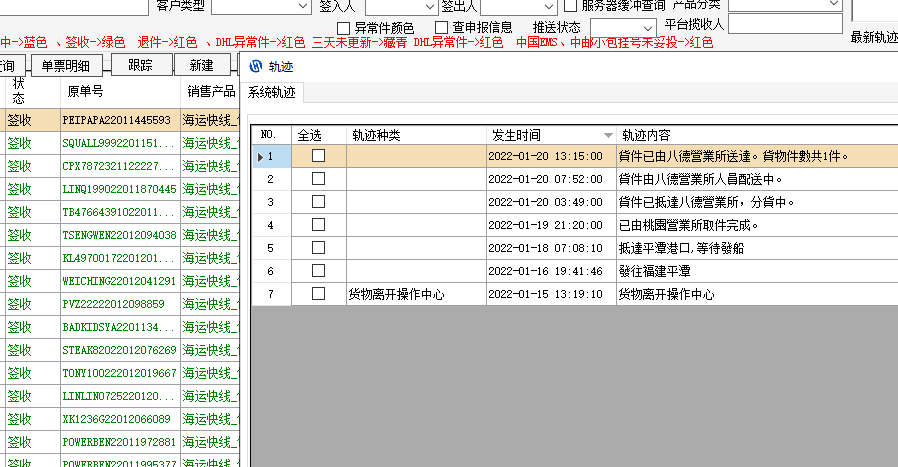This screenshot has width=898, height=467.
Task: Select order PEIPAPA22011445593
Action: 117,120
